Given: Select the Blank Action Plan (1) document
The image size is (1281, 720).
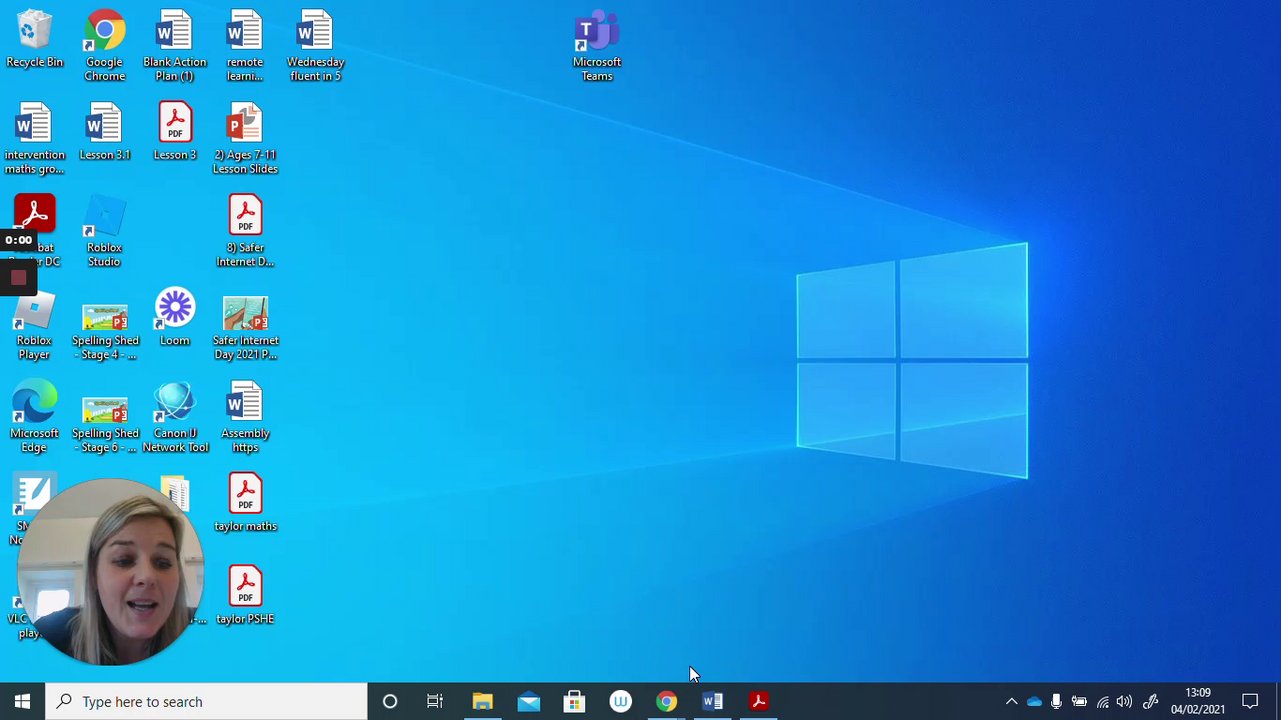Looking at the screenshot, I should click(175, 46).
